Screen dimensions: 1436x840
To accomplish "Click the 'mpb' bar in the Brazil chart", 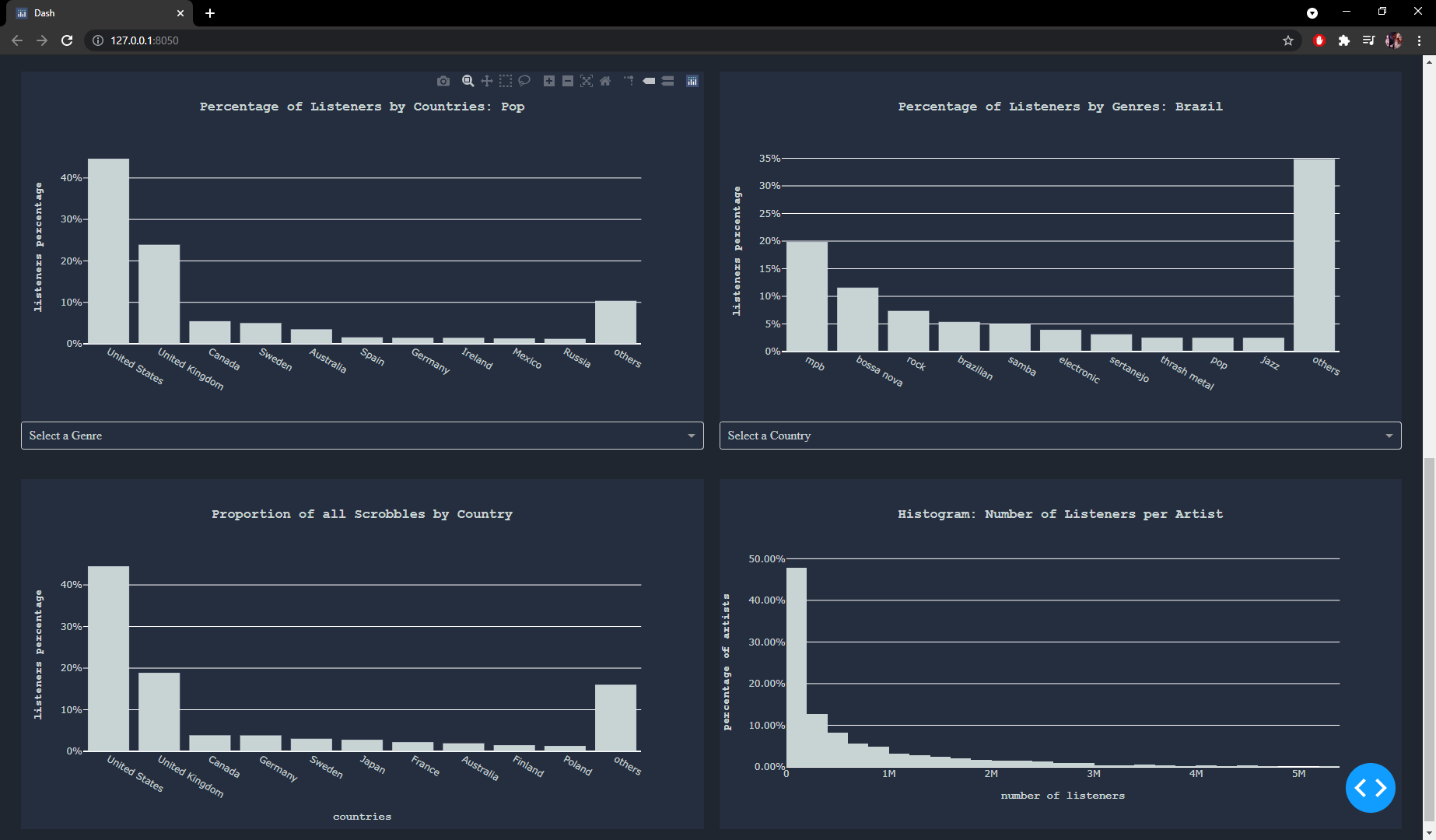I will pos(807,296).
